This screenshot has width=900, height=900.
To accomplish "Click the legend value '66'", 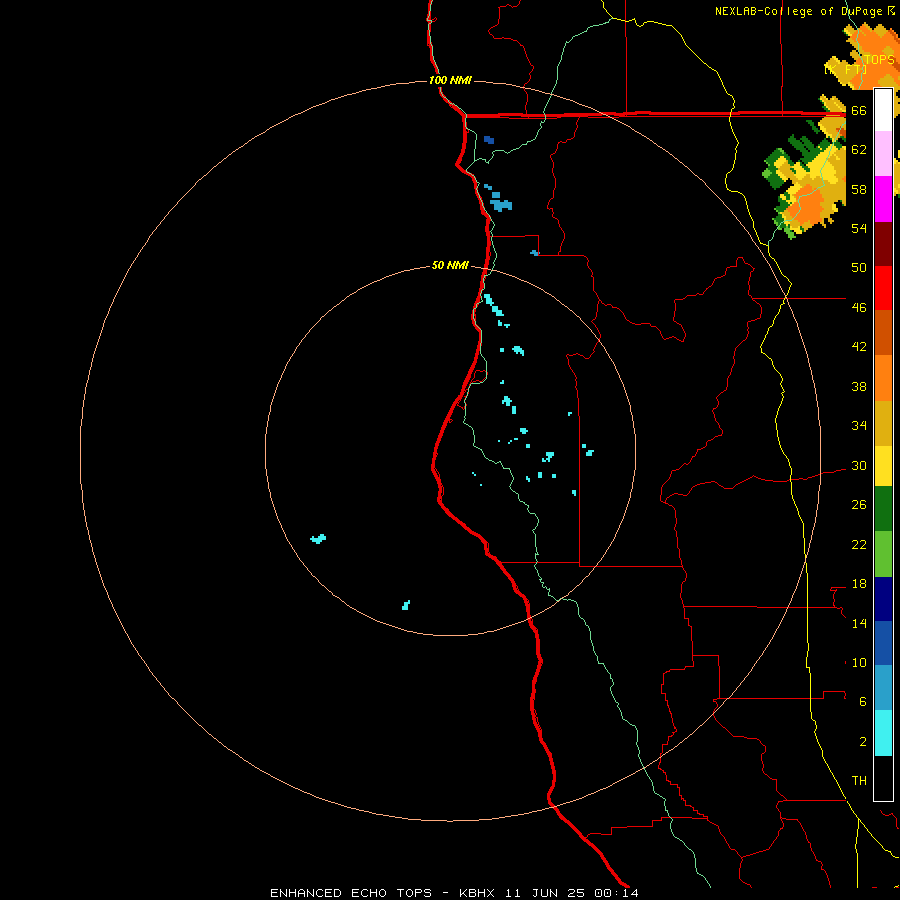I will tap(859, 110).
